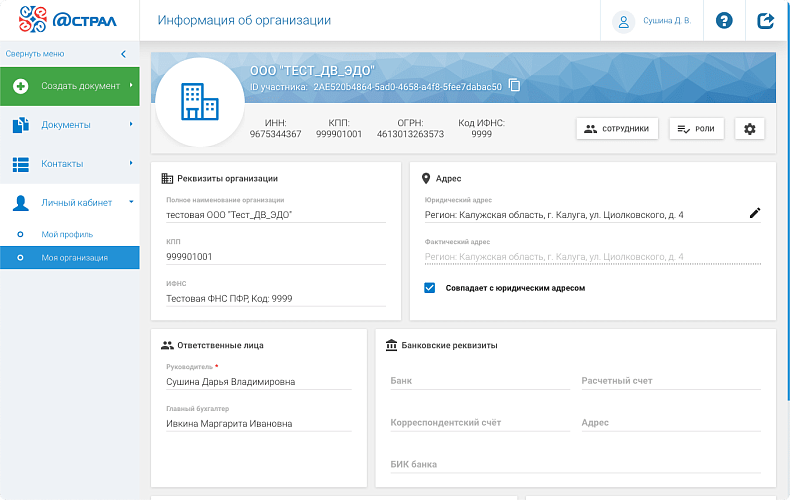
Task: Open 'Мой профиль' menu item
Action: [x=67, y=234]
